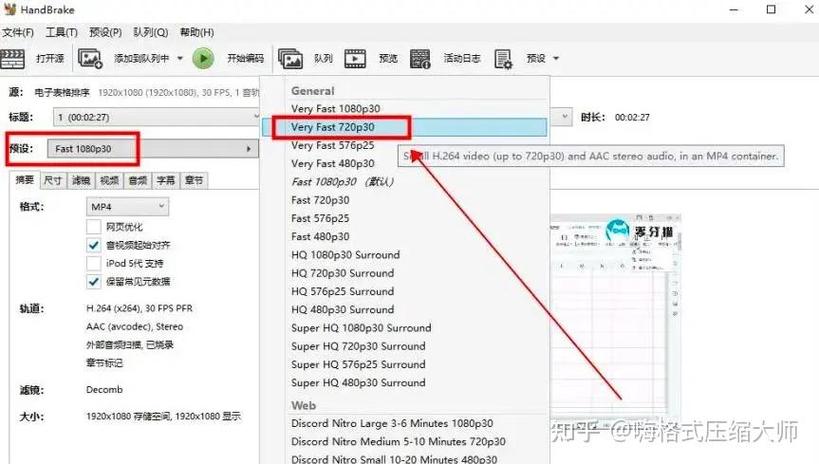Click the 开始编码 button label
The image size is (819, 464).
245,59
